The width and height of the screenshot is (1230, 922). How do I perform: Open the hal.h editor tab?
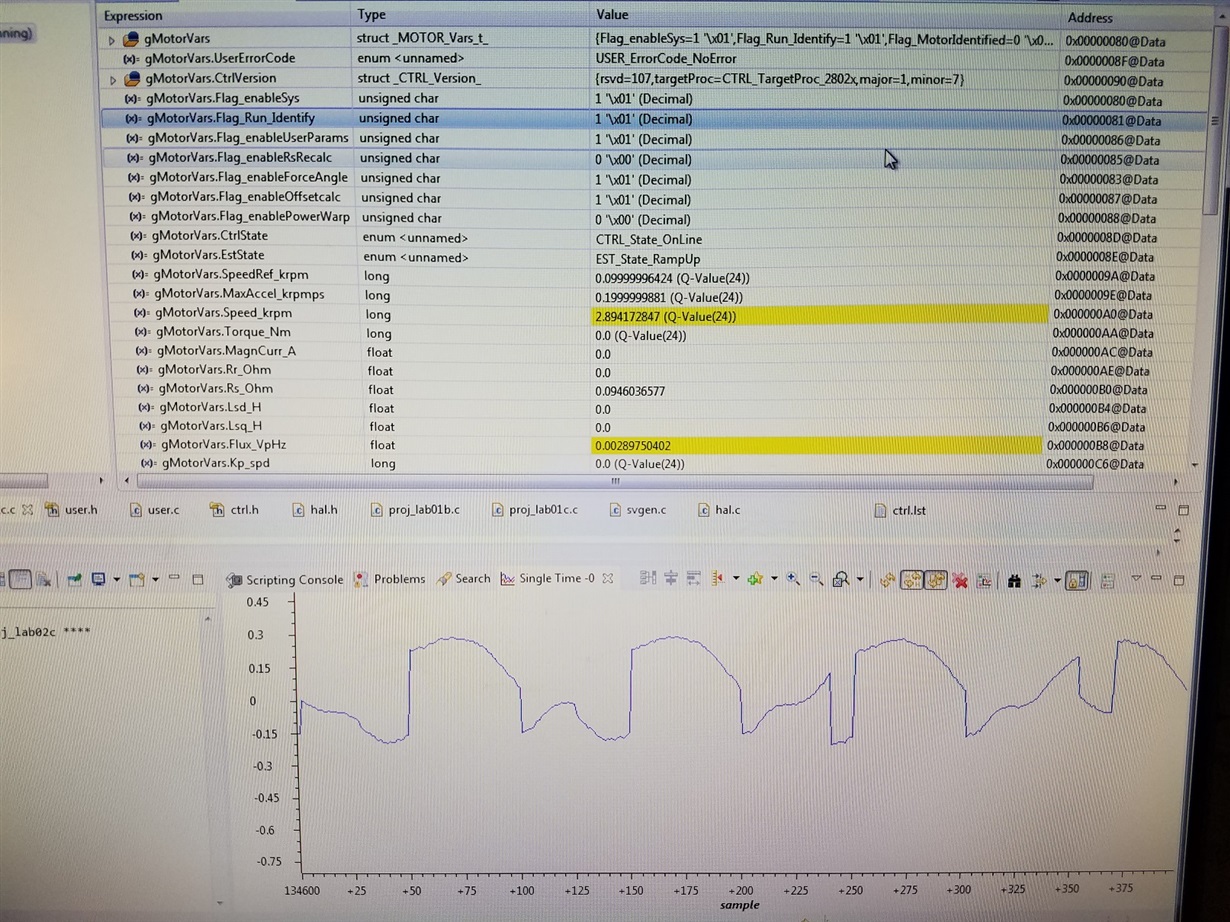(x=315, y=510)
